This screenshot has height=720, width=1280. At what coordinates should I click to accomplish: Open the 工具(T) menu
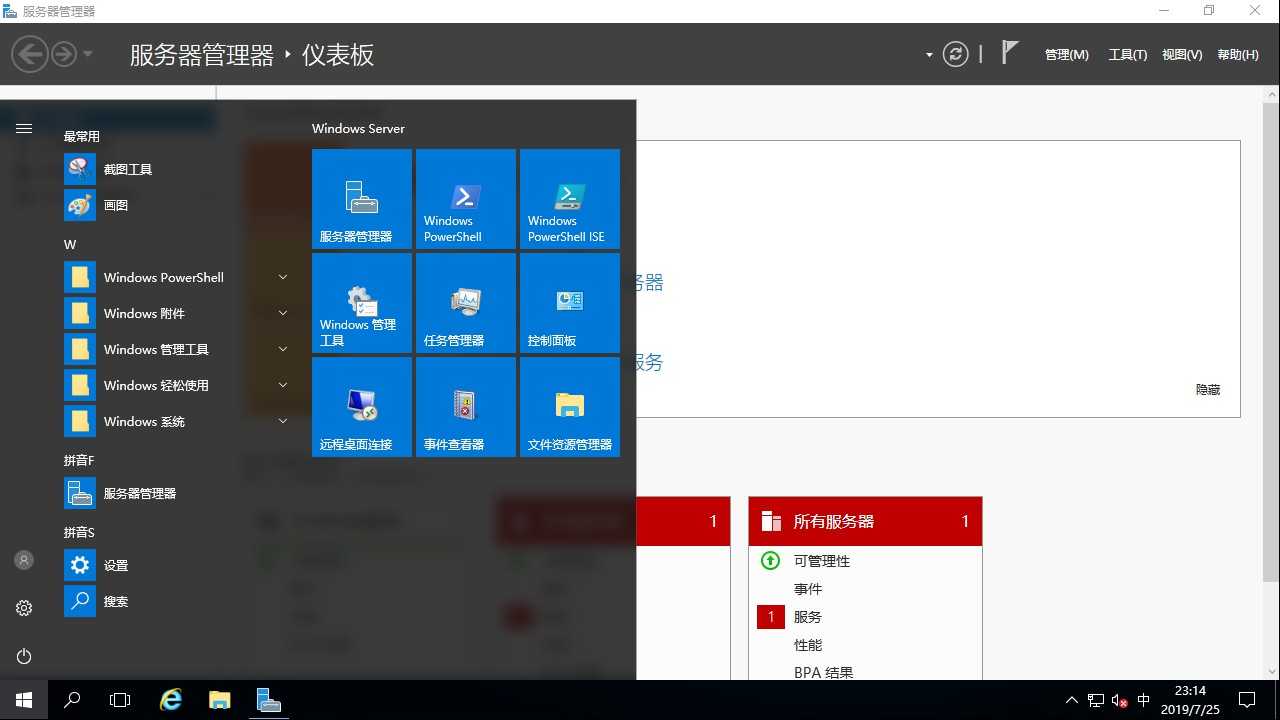click(x=1128, y=55)
